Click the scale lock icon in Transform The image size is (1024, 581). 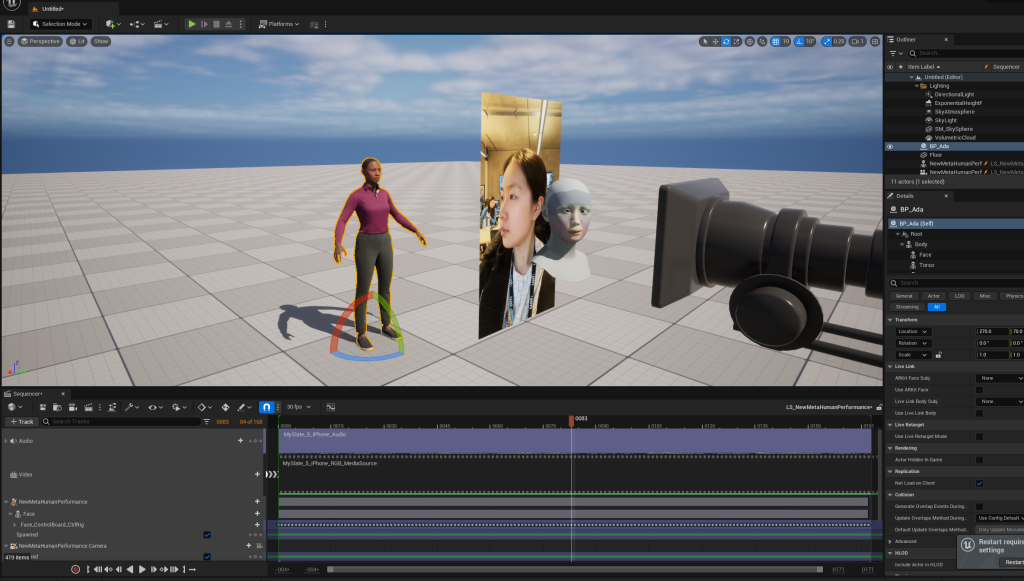pyautogui.click(x=938, y=355)
